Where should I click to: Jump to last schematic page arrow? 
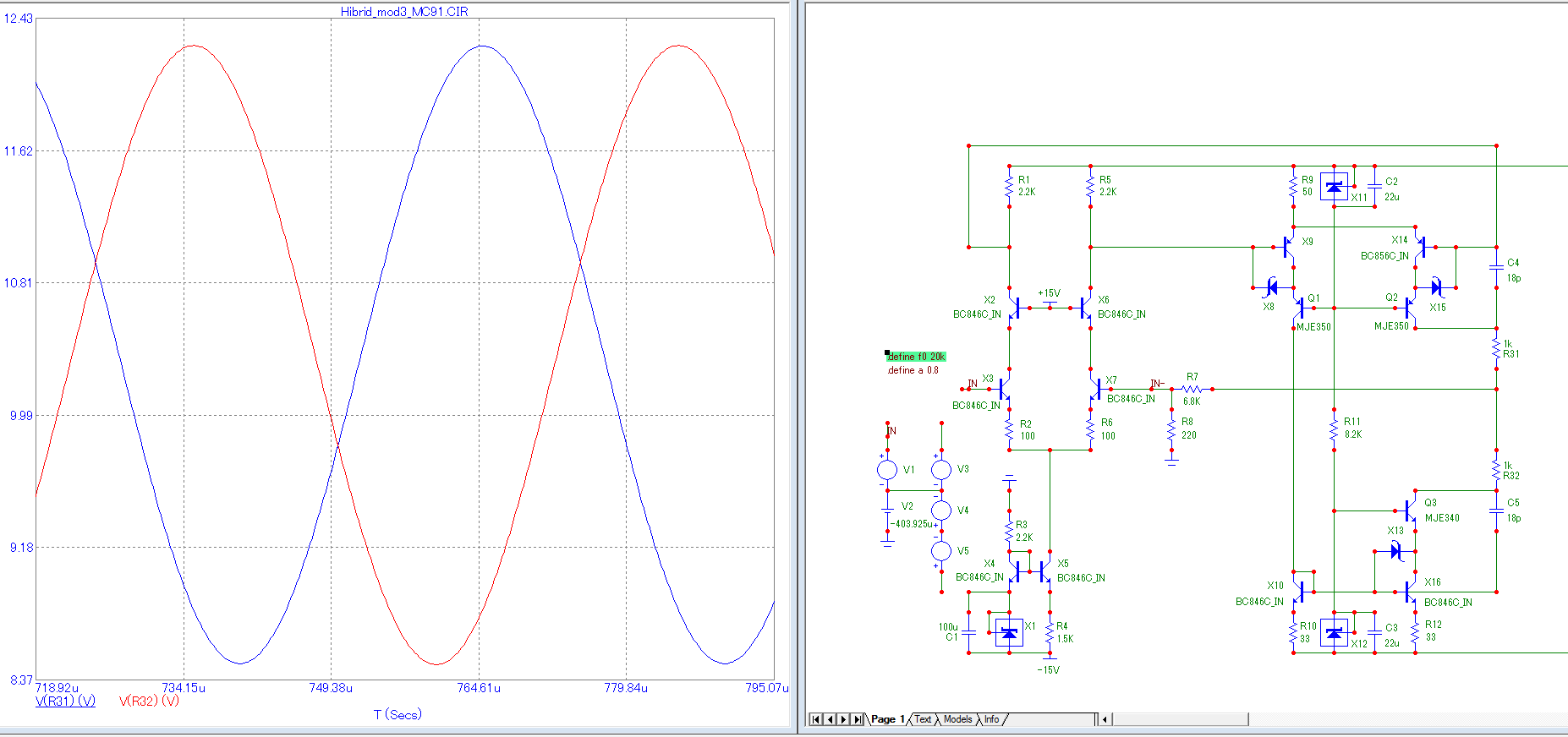click(x=858, y=719)
